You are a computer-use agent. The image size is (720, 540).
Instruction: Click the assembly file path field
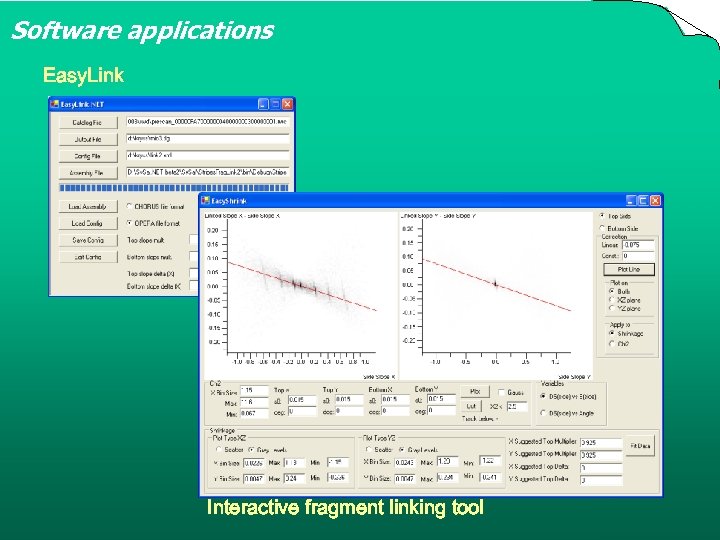(208, 172)
